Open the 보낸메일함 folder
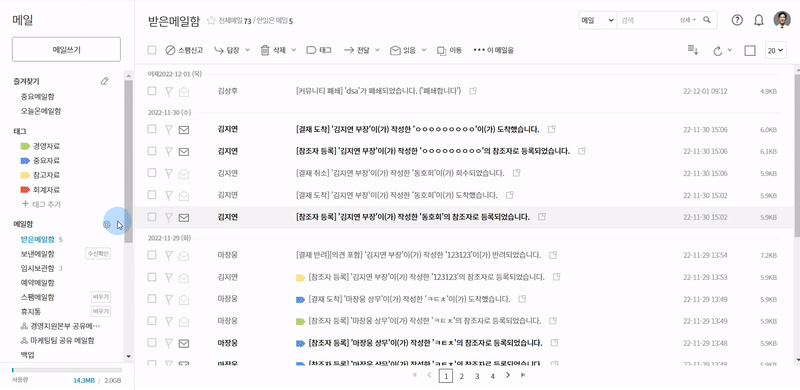 [38, 254]
